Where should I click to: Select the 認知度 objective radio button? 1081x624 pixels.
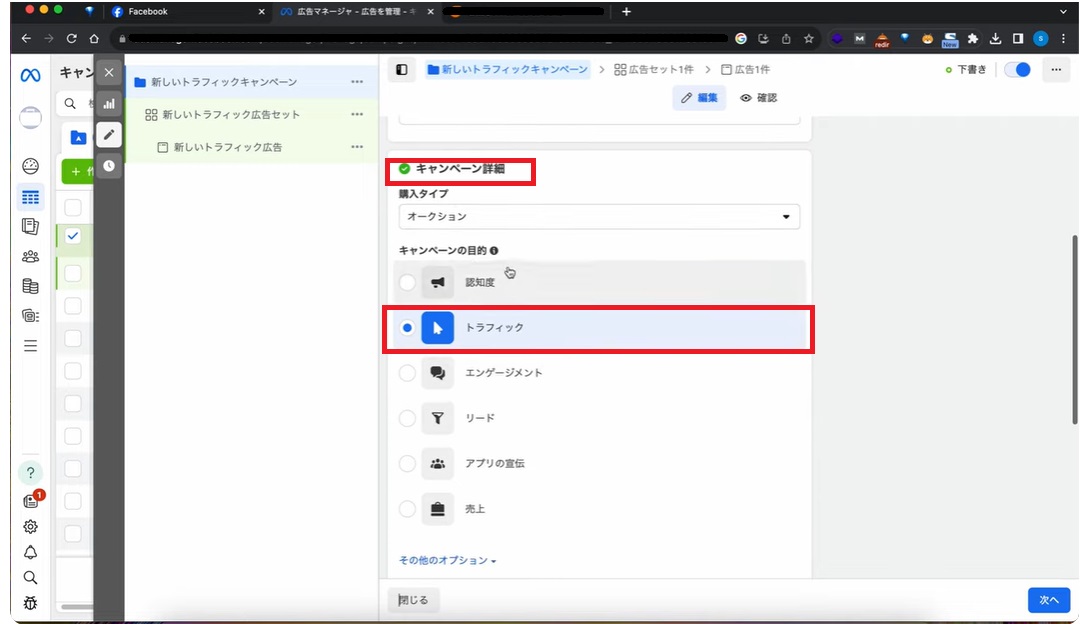(407, 283)
